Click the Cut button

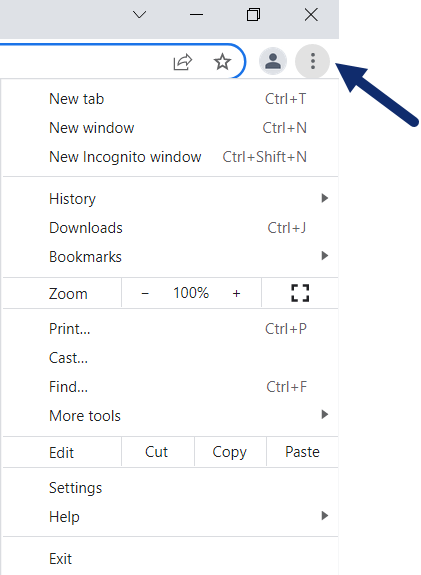tap(158, 452)
